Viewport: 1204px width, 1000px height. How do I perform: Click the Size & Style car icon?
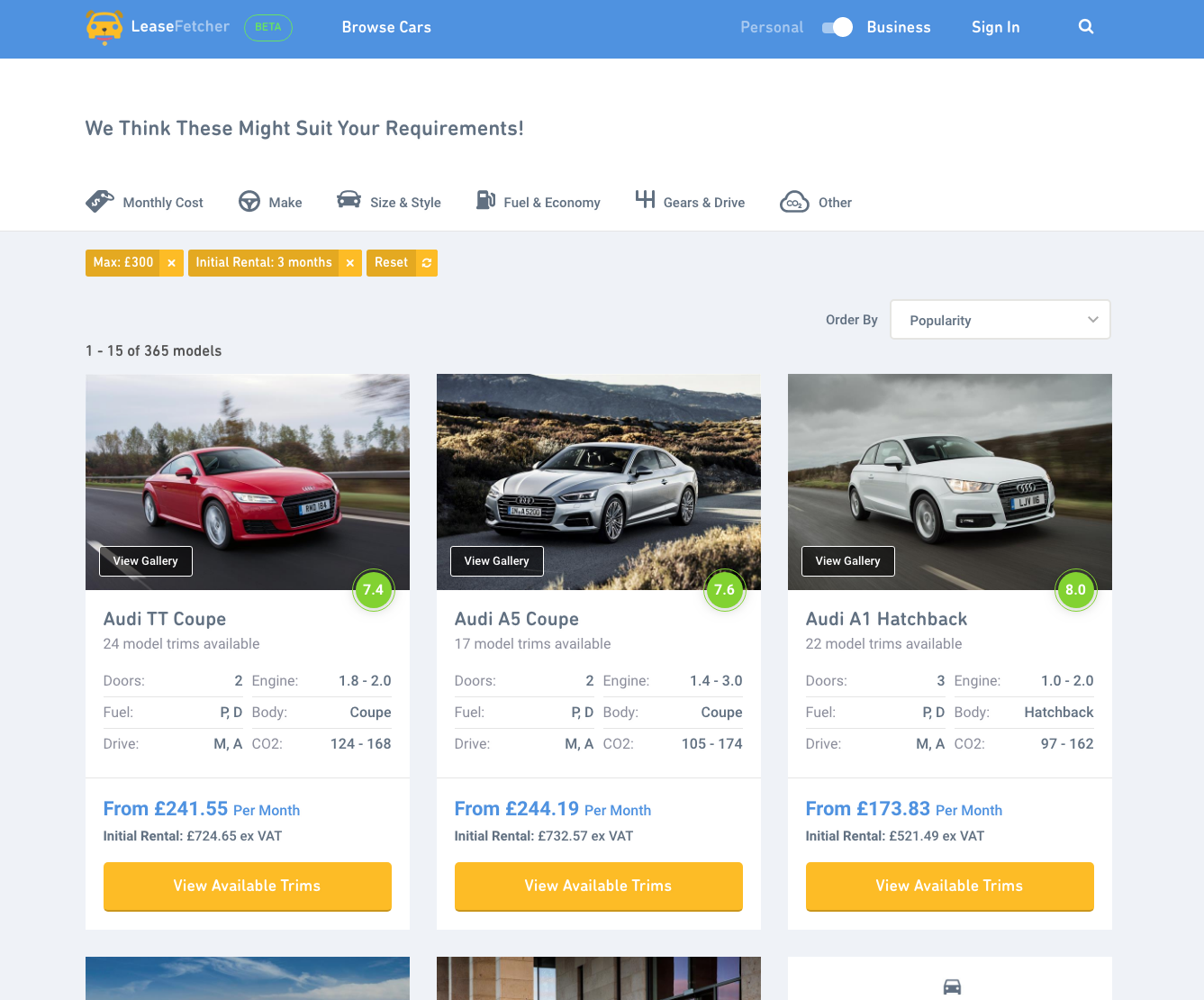click(349, 200)
